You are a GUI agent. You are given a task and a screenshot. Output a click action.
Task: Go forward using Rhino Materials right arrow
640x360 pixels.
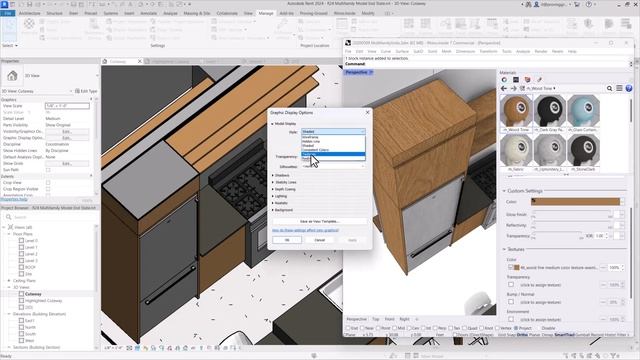(513, 88)
